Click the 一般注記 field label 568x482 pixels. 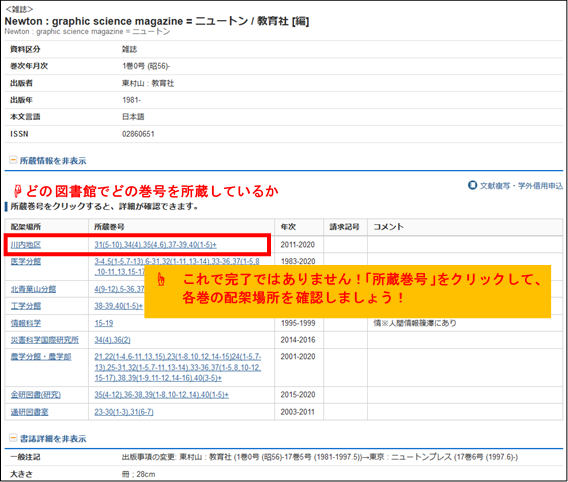tap(25, 457)
